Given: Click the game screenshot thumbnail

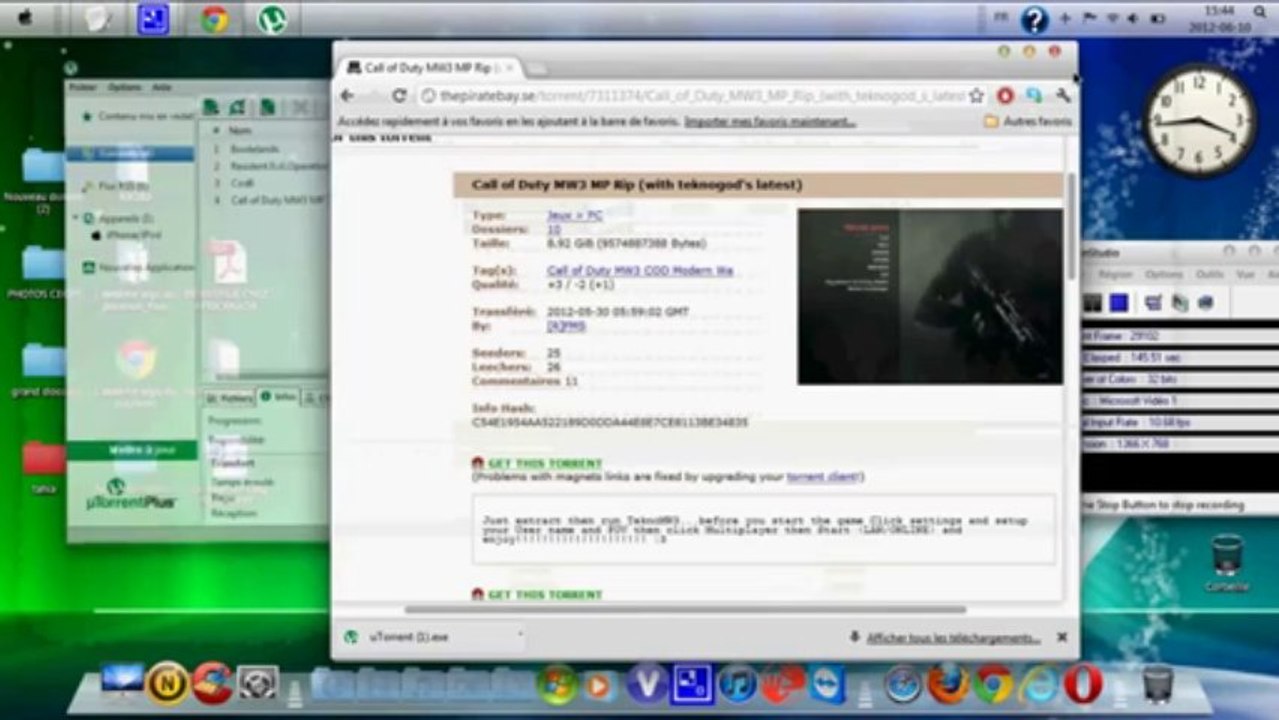Looking at the screenshot, I should (930, 296).
